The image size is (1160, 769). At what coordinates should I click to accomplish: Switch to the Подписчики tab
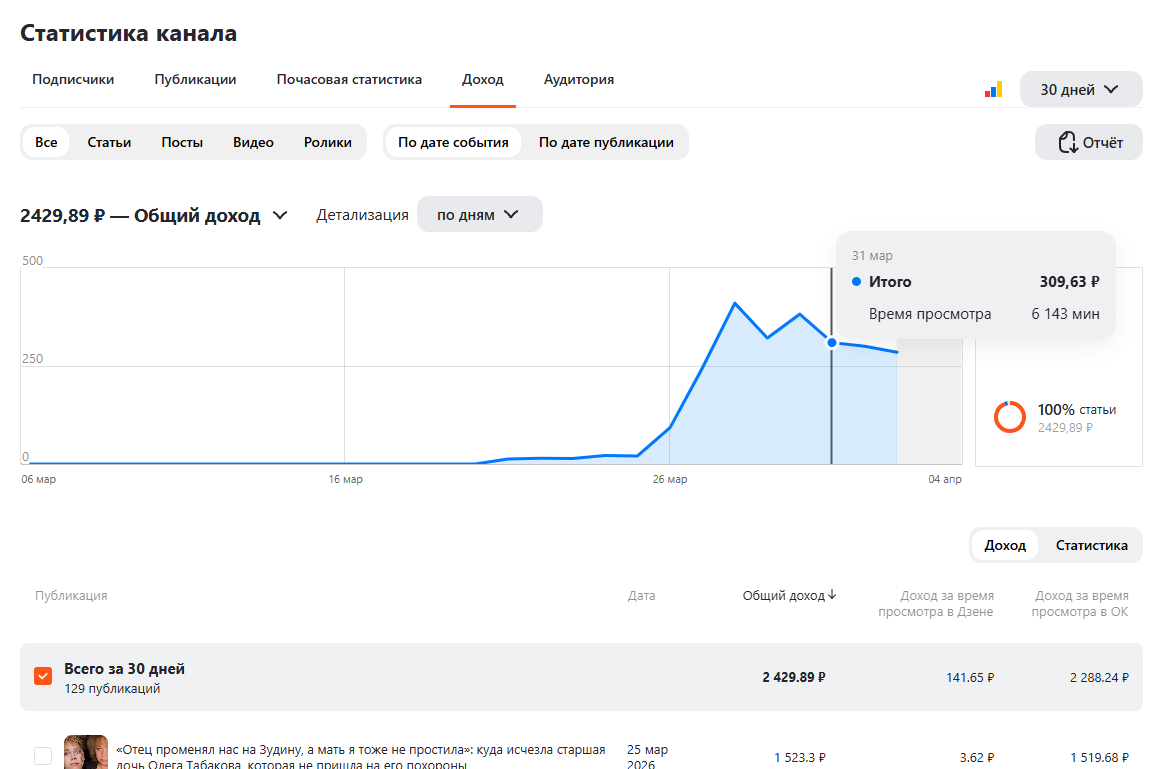tap(73, 79)
